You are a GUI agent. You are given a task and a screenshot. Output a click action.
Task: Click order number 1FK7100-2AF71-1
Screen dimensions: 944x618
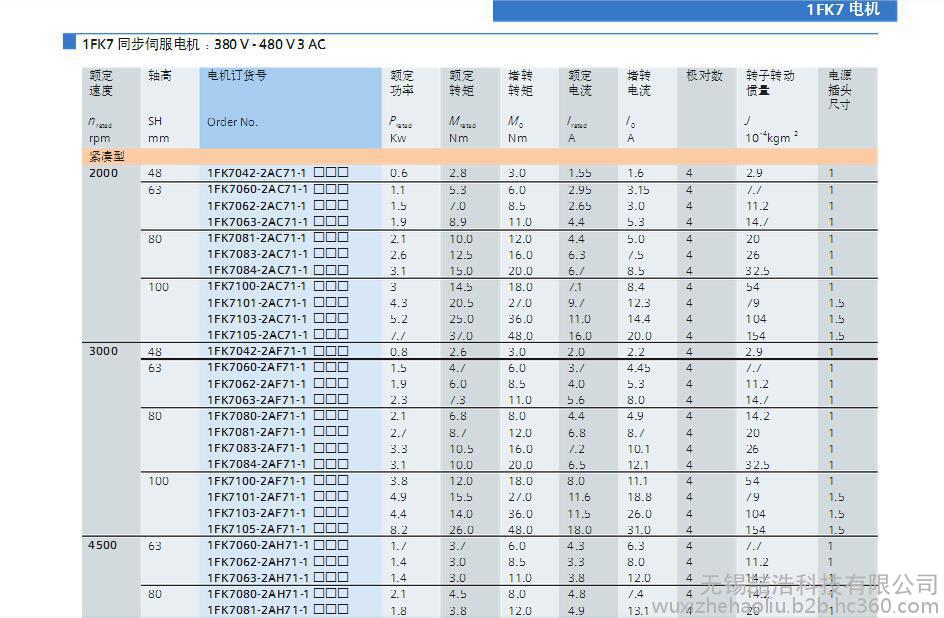pyautogui.click(x=256, y=481)
